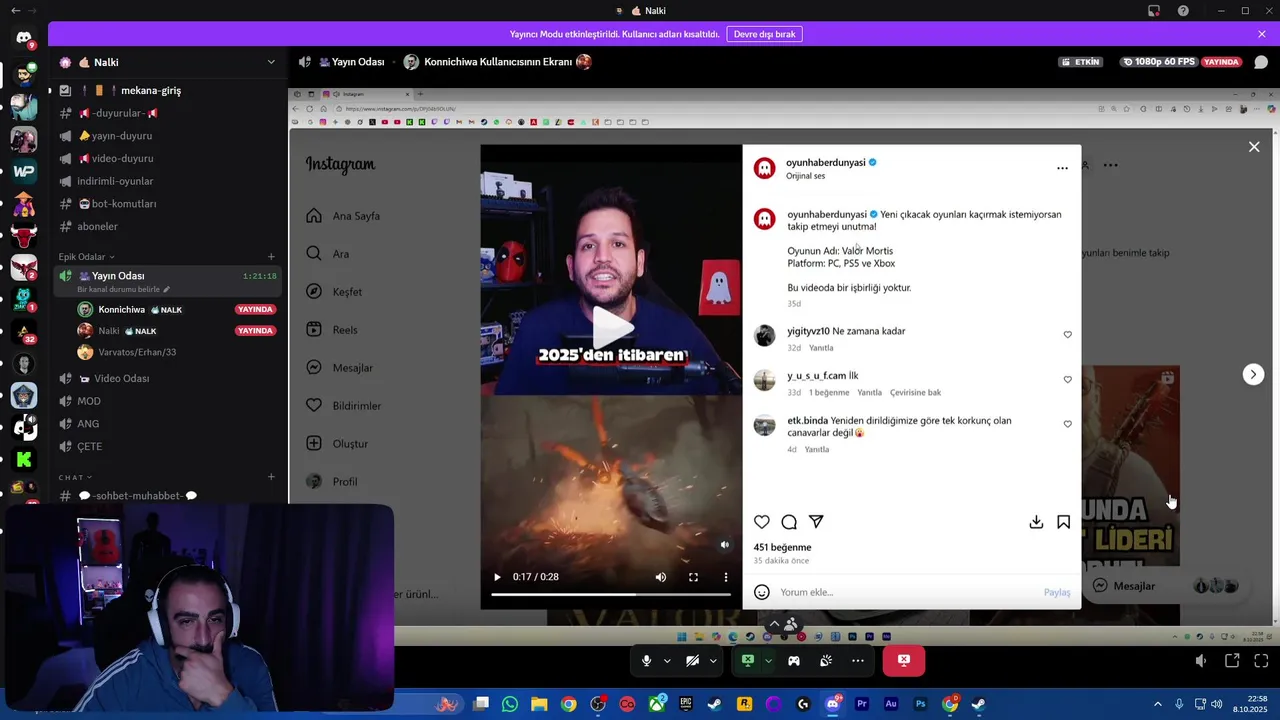Open comment bubble icon under post
This screenshot has width=1280, height=720.
coord(789,522)
